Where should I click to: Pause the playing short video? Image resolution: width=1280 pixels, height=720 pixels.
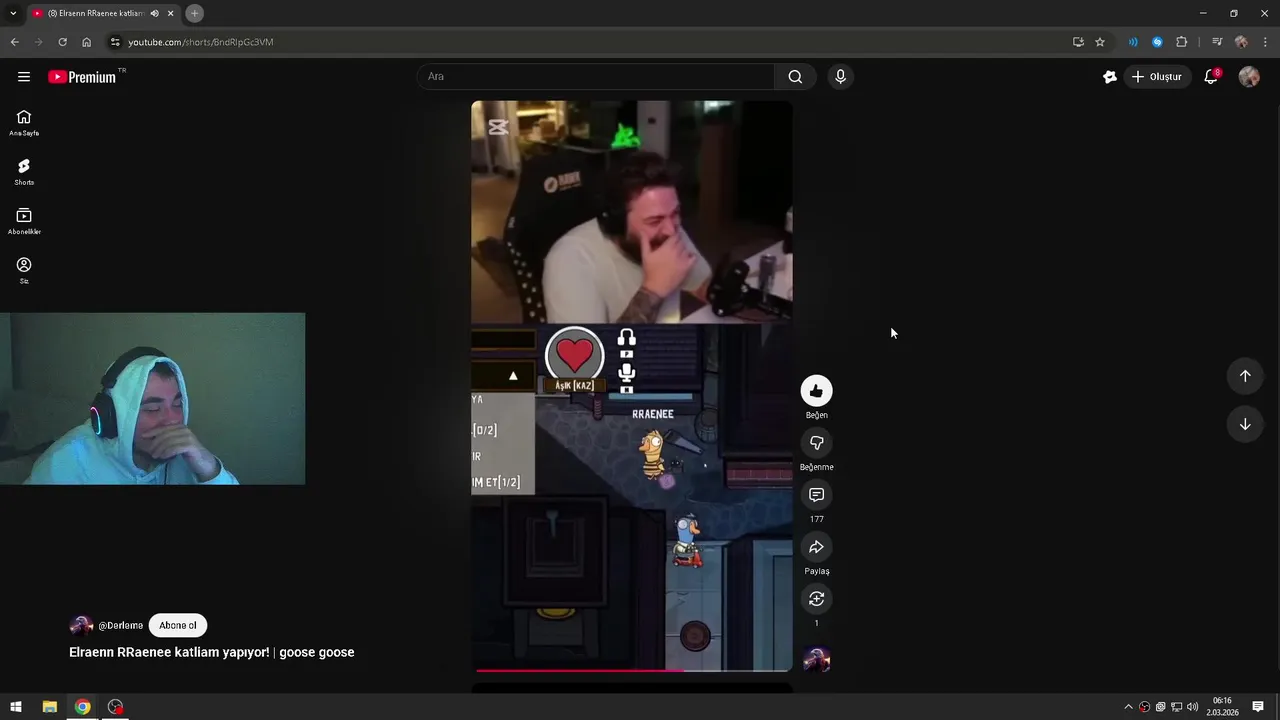pyautogui.click(x=632, y=386)
